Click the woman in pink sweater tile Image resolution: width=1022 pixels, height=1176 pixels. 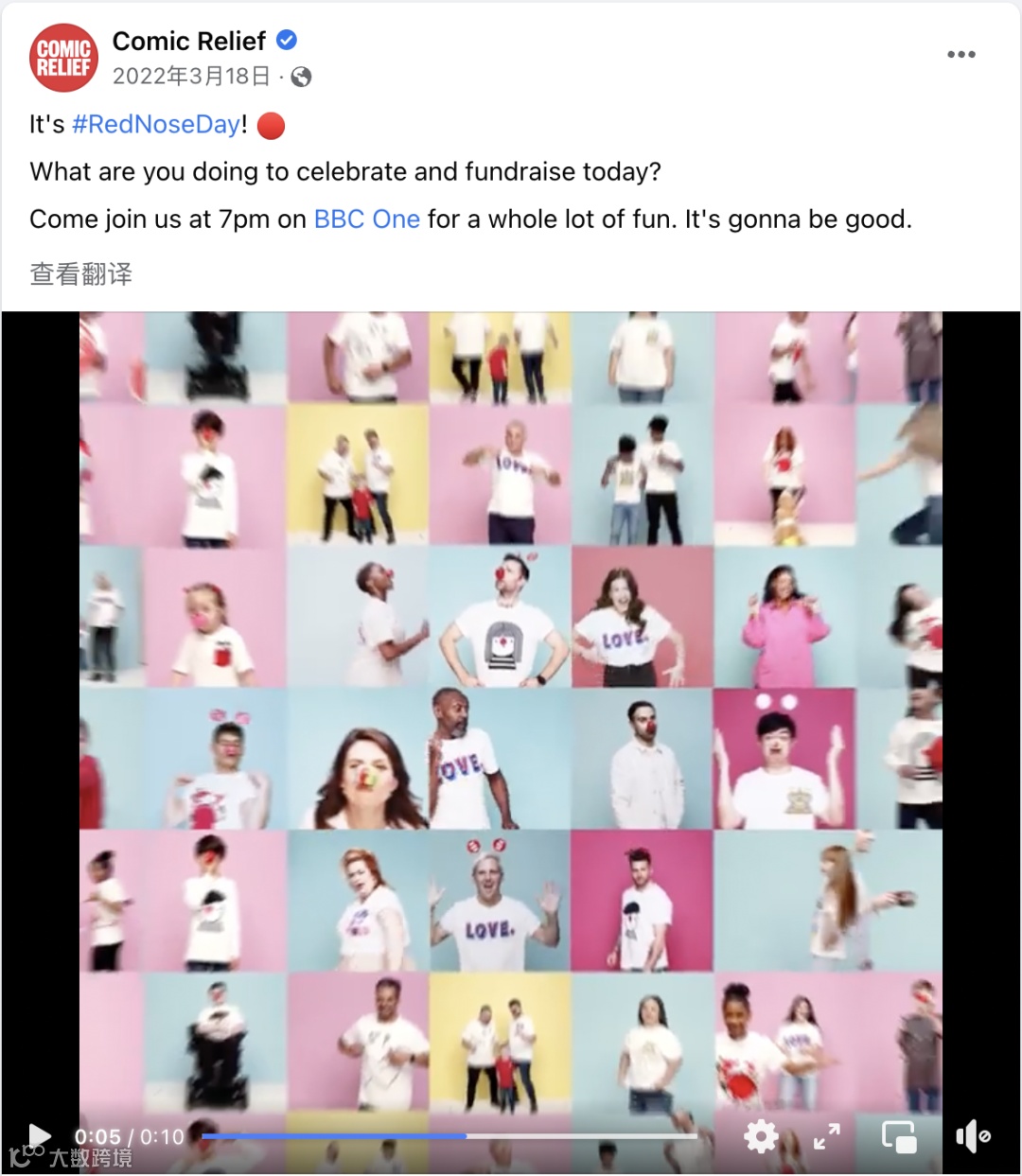pyautogui.click(x=784, y=617)
